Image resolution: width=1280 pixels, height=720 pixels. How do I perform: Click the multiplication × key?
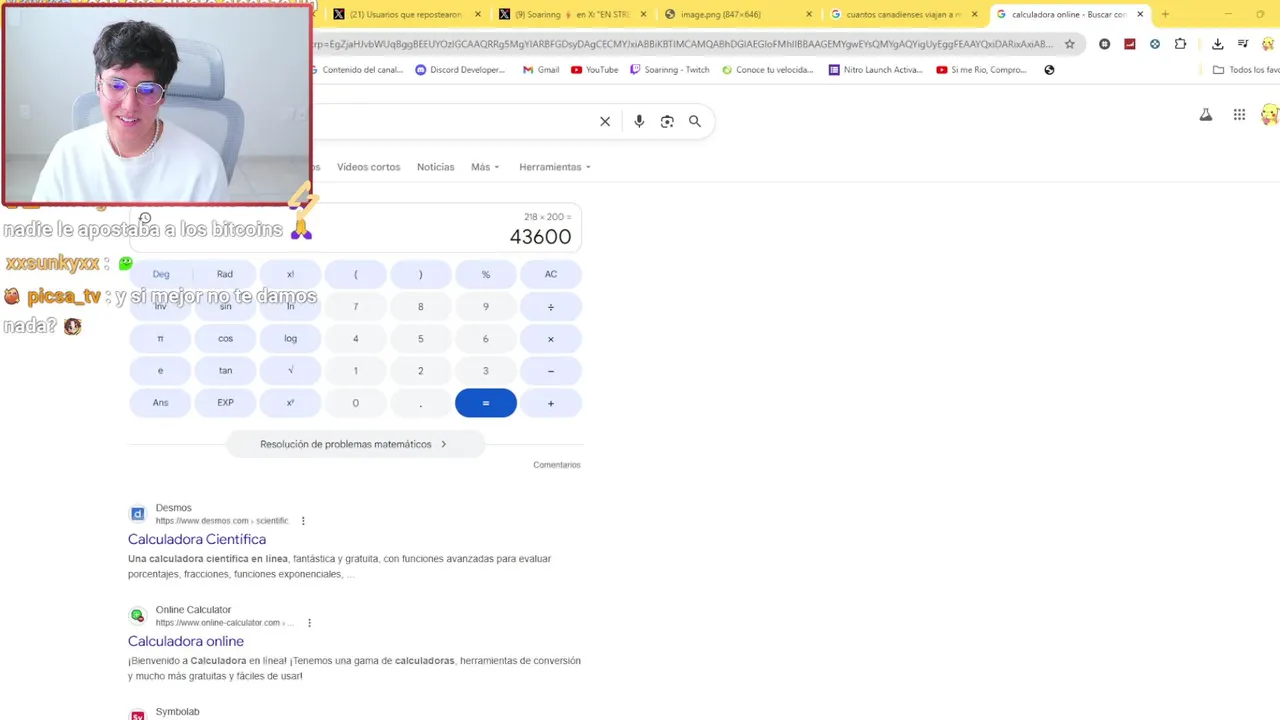coord(551,339)
